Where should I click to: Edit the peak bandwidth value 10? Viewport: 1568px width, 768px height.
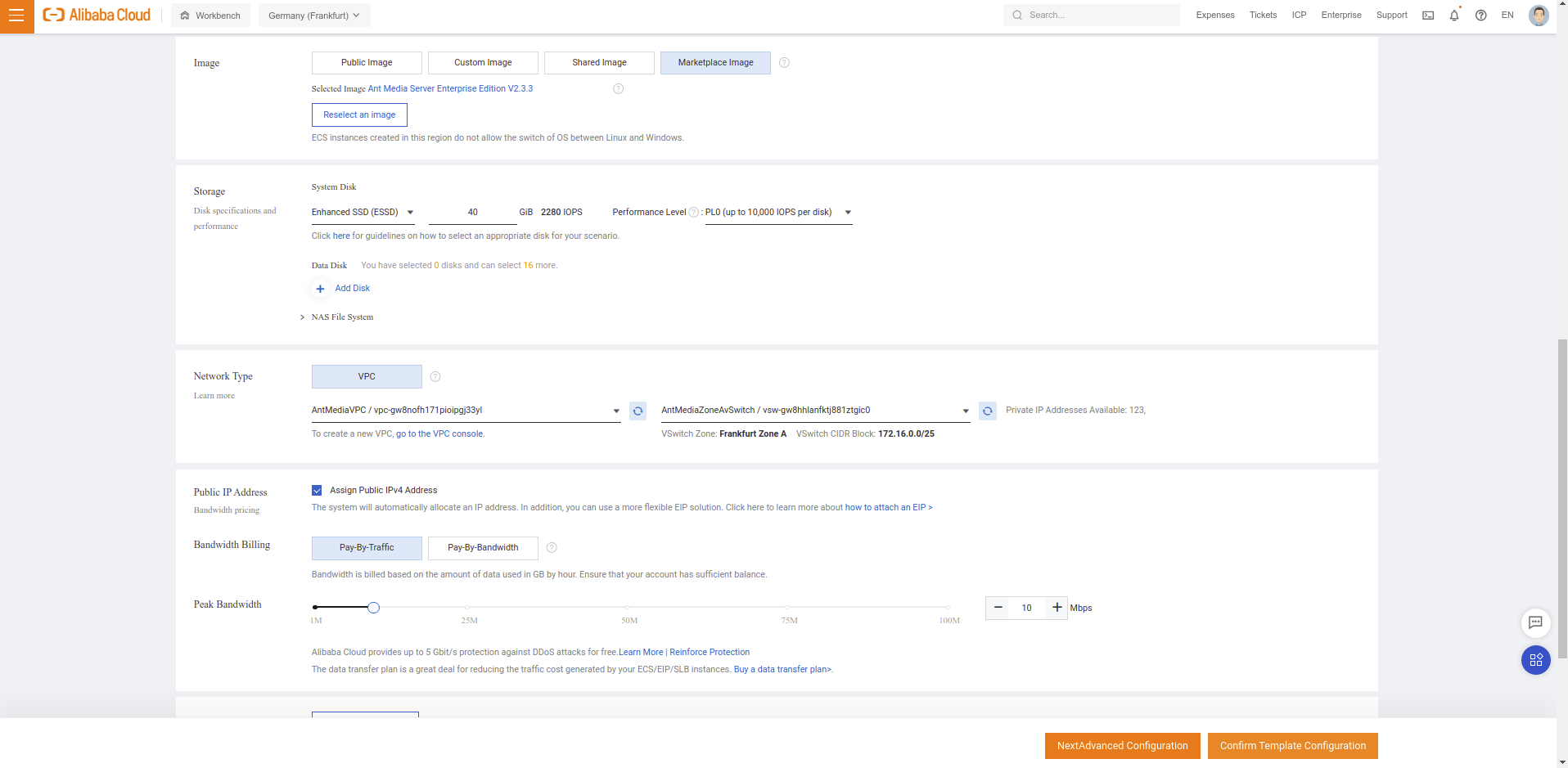(1027, 608)
